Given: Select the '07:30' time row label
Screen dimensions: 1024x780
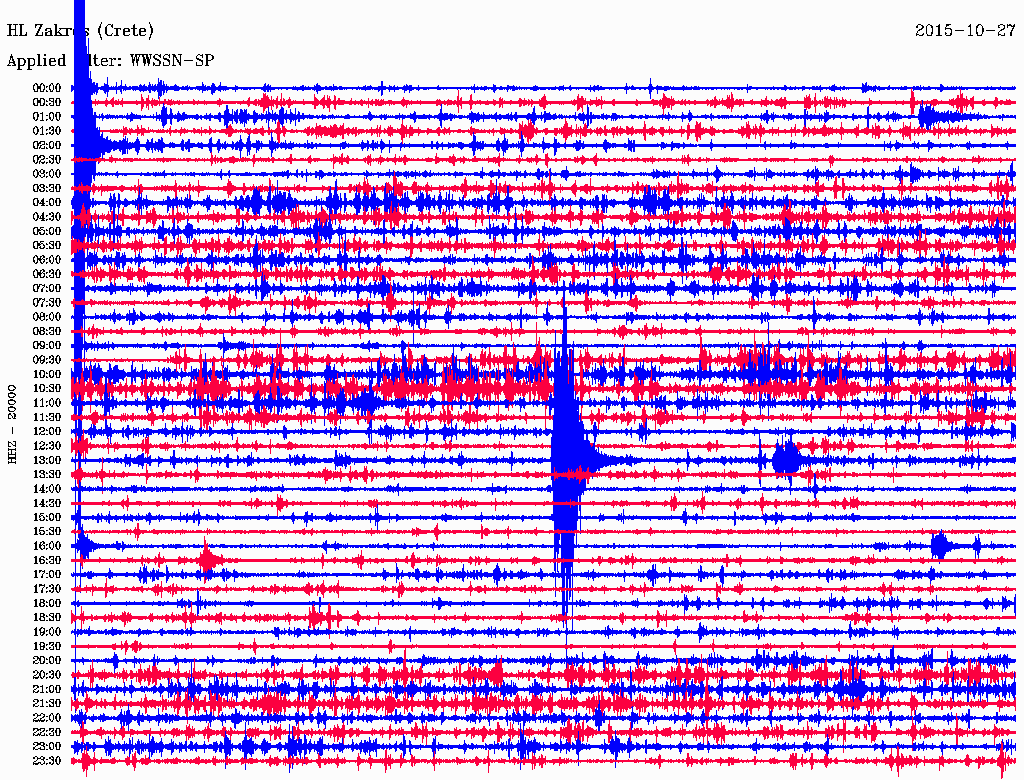Looking at the screenshot, I should pyautogui.click(x=47, y=303).
